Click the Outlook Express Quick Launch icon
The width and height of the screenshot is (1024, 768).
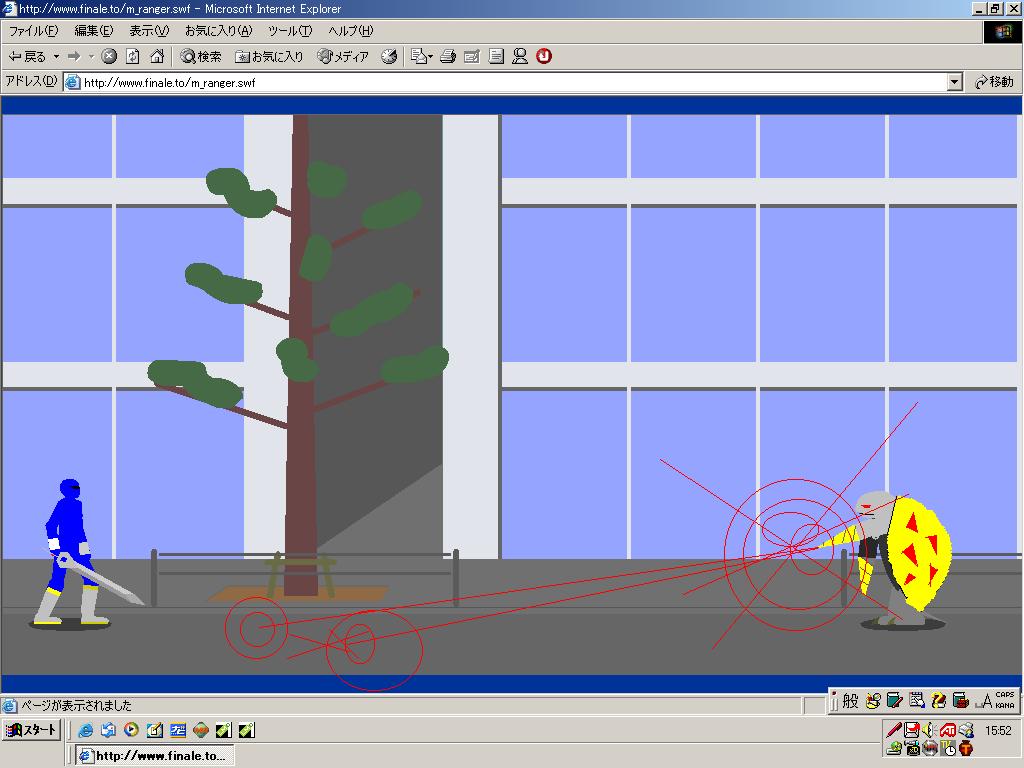point(108,730)
